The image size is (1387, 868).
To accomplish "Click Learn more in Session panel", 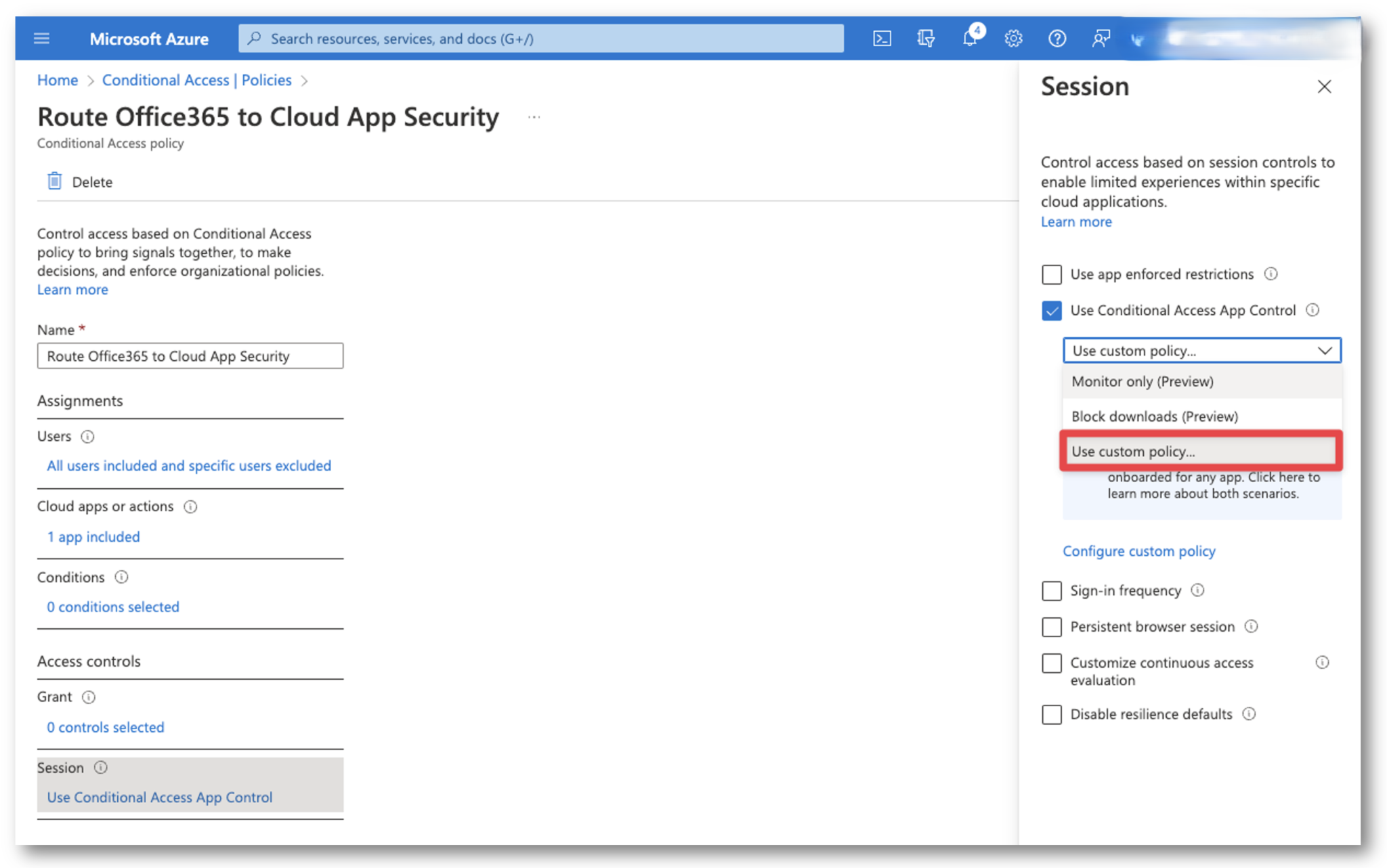I will [x=1076, y=222].
